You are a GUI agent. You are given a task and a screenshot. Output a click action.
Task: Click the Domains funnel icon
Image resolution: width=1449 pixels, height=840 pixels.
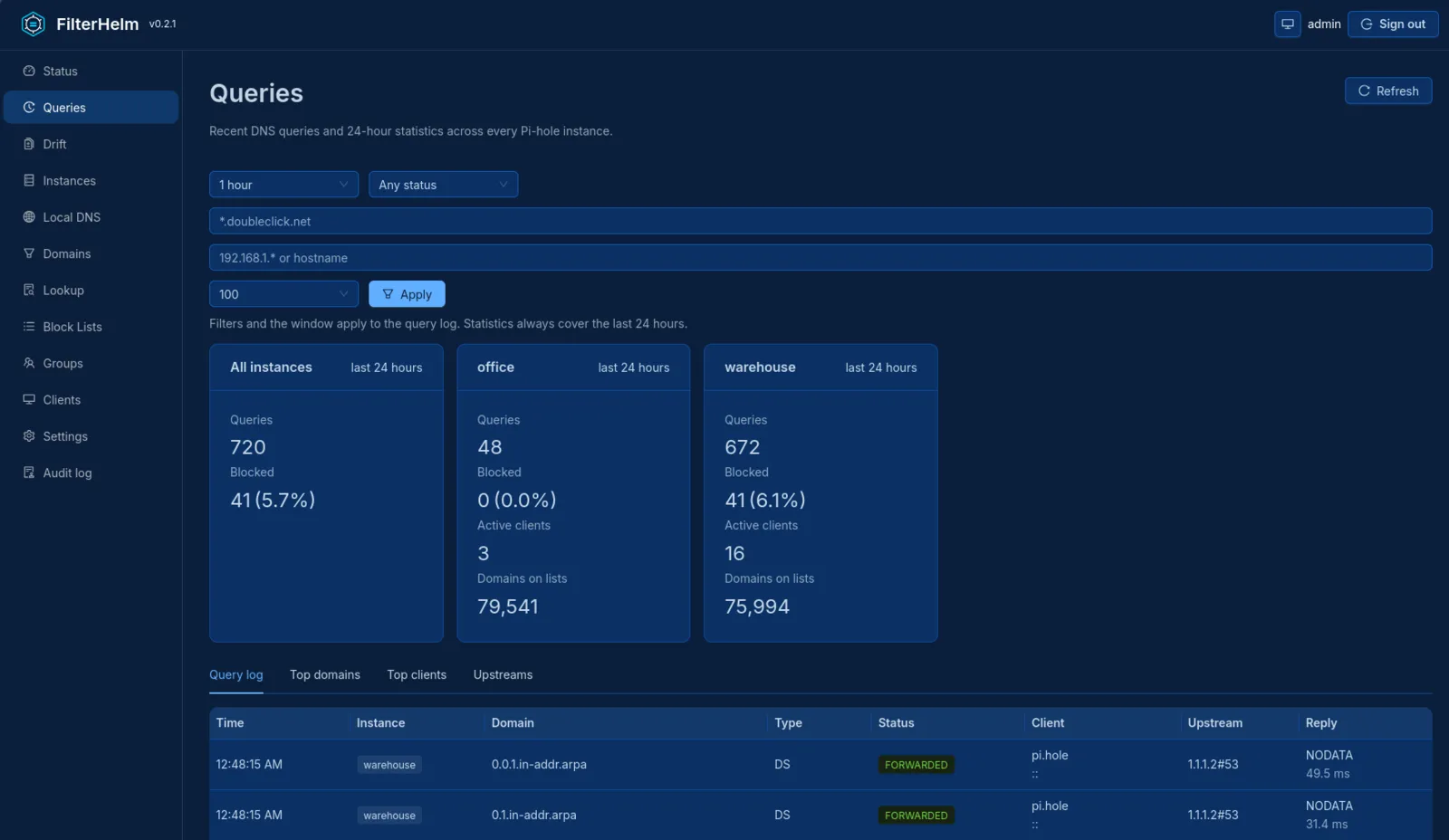tap(29, 253)
